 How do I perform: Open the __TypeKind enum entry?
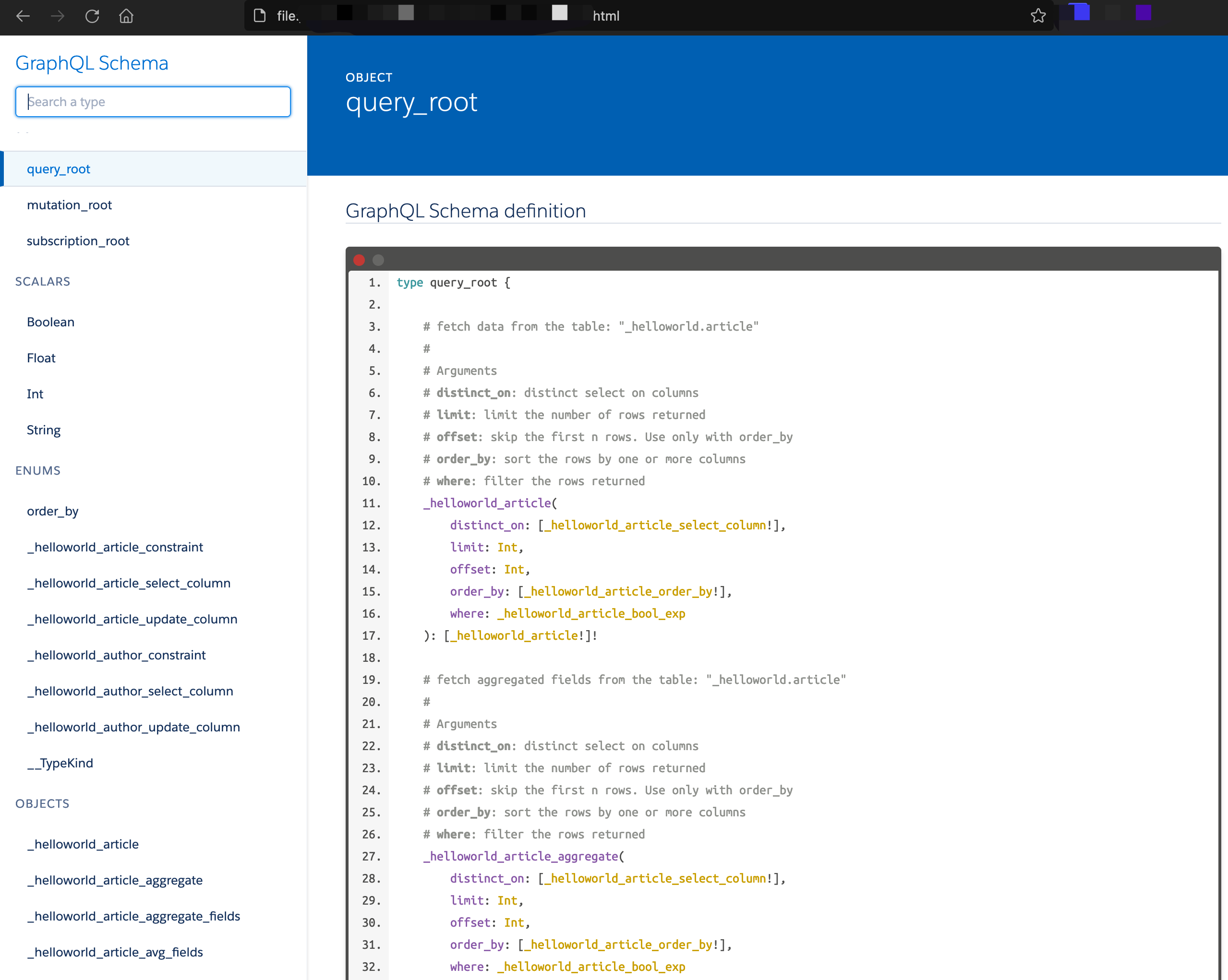60,763
